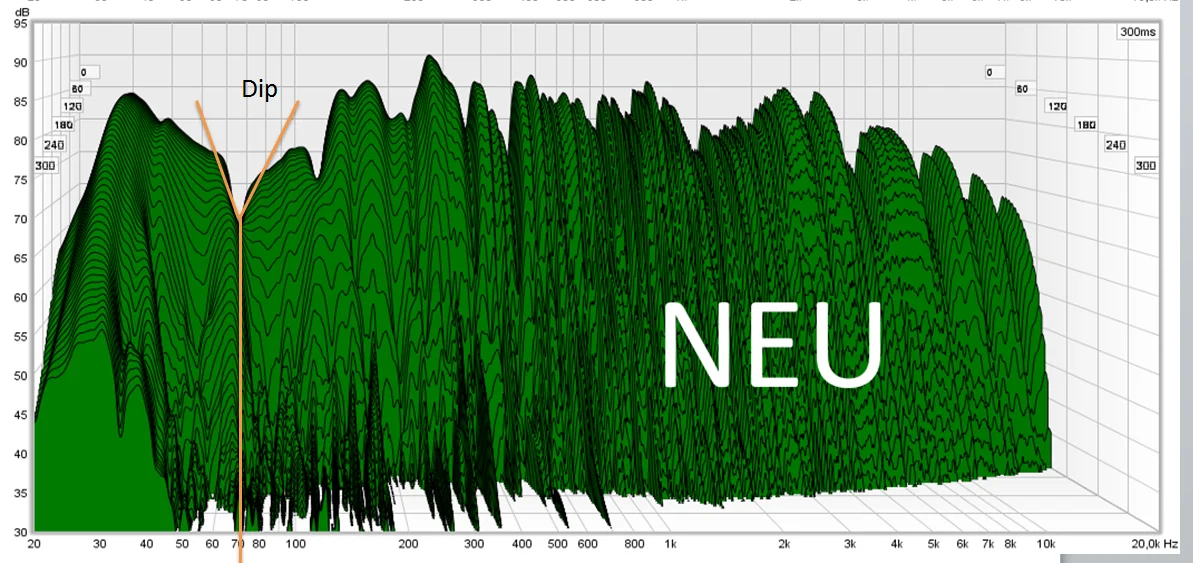Click the 8k frequency axis label

(1010, 544)
